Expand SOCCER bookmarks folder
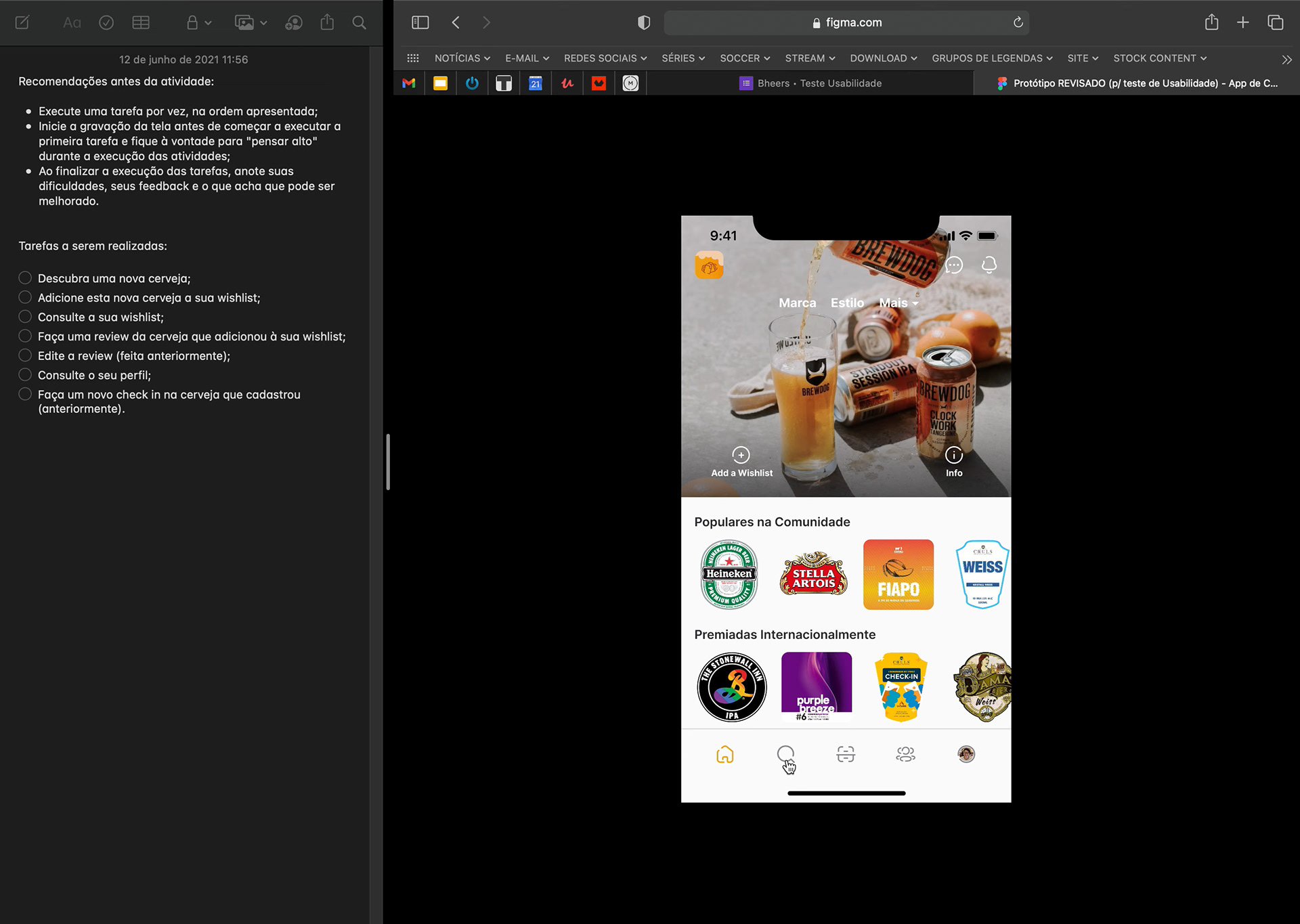The image size is (1300, 924). click(x=745, y=58)
